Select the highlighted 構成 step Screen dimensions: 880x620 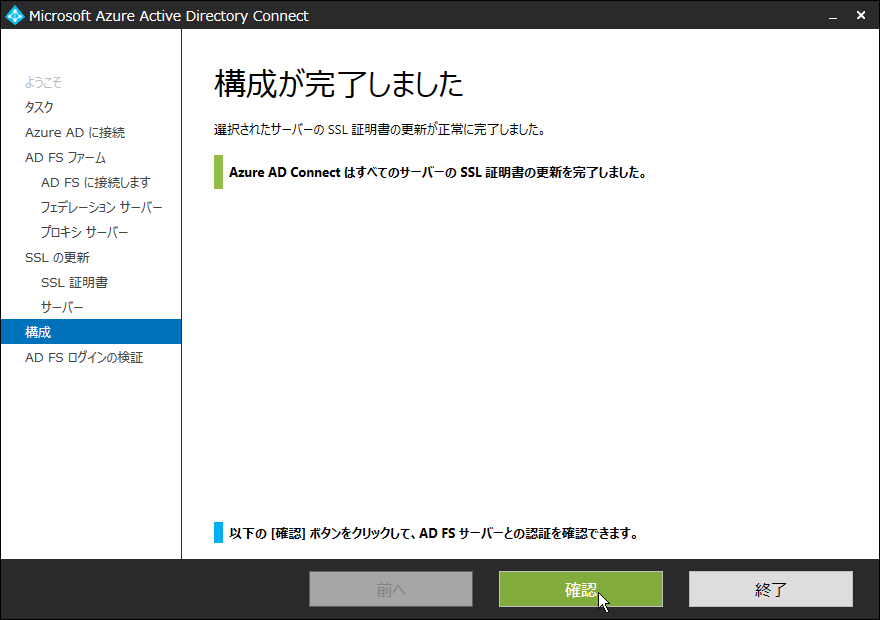click(91, 332)
